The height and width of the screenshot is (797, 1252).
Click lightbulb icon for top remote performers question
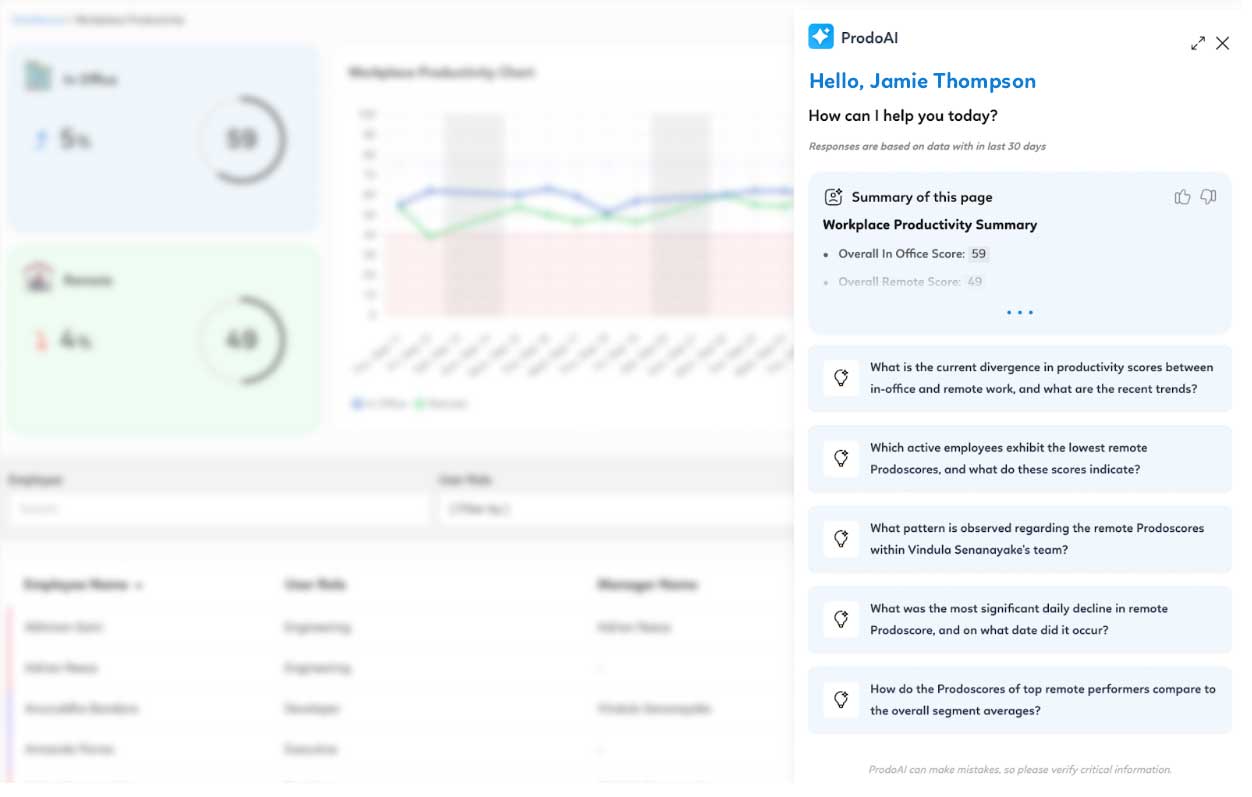(x=841, y=700)
